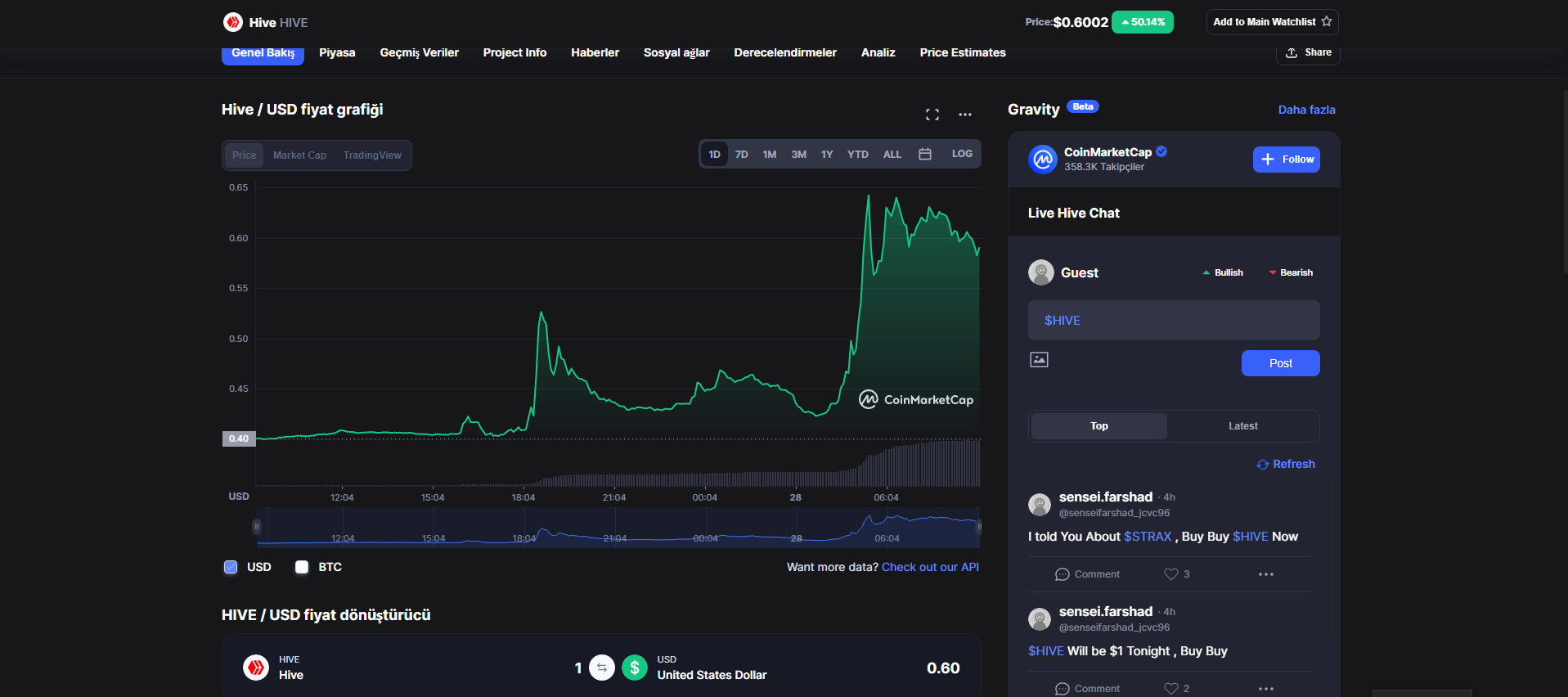
Task: Click the Guest avatar icon
Action: pos(1041,272)
